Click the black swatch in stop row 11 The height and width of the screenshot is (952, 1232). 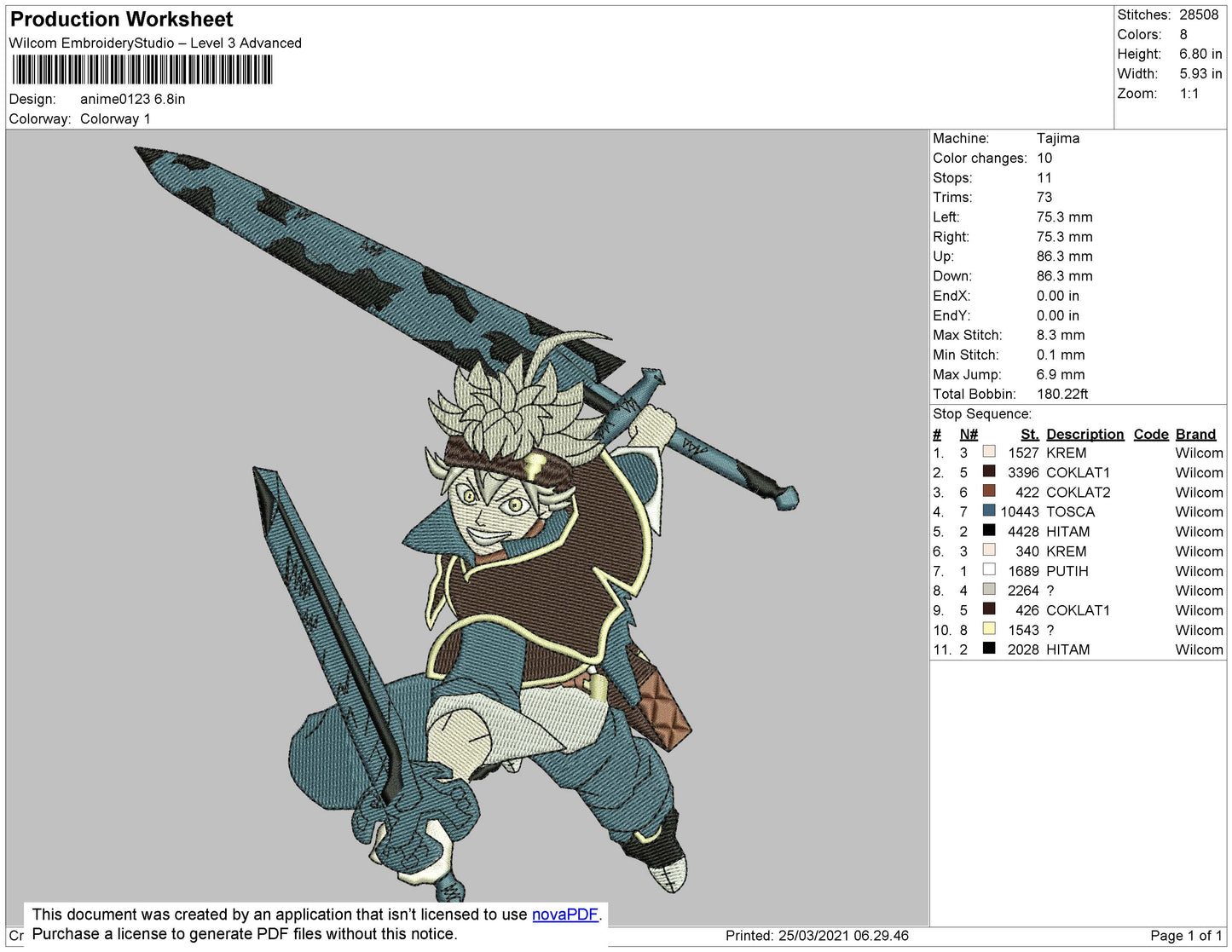(989, 649)
